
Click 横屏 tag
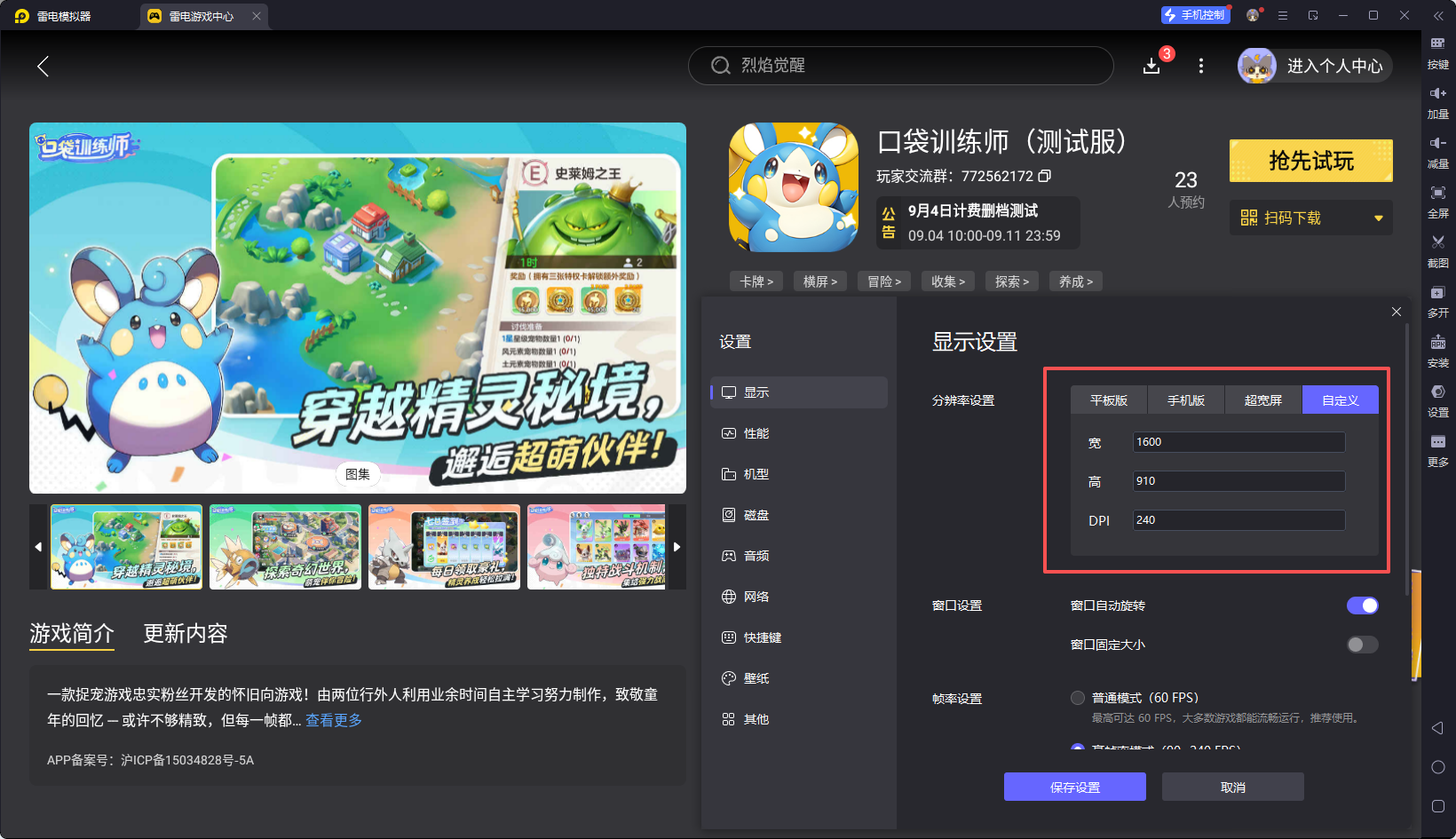820,281
